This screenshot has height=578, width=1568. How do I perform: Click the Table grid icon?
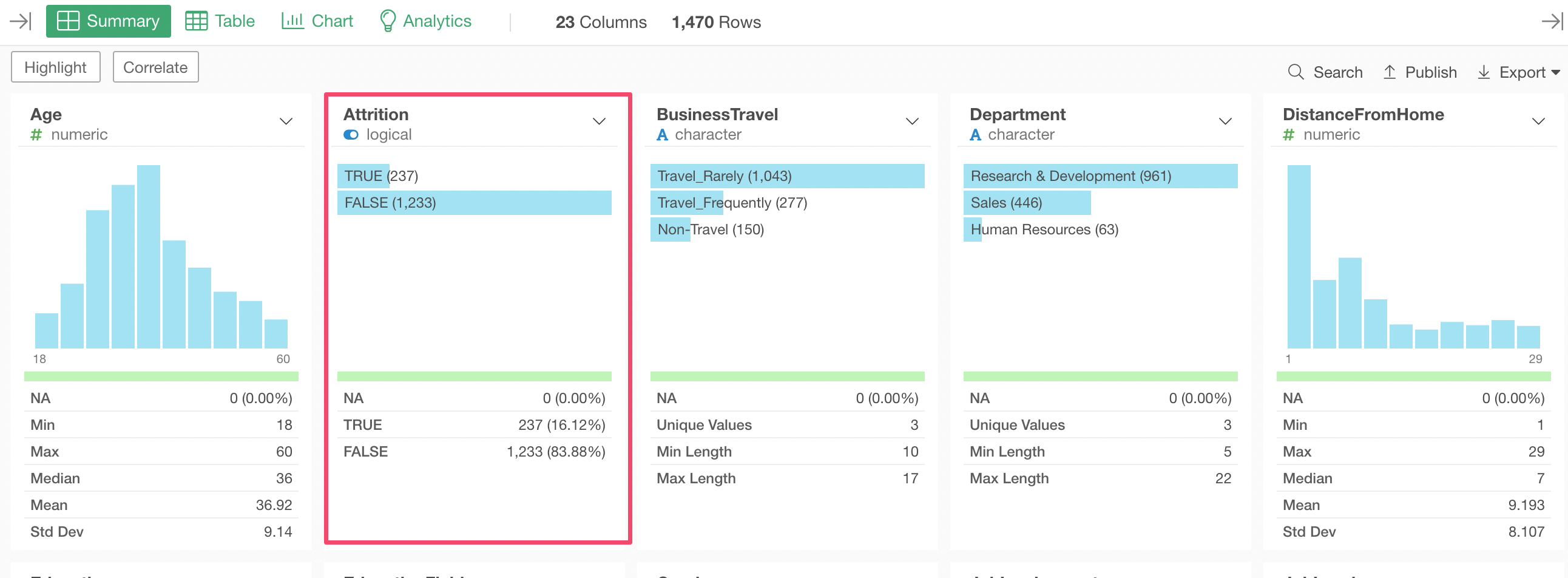pyautogui.click(x=196, y=21)
